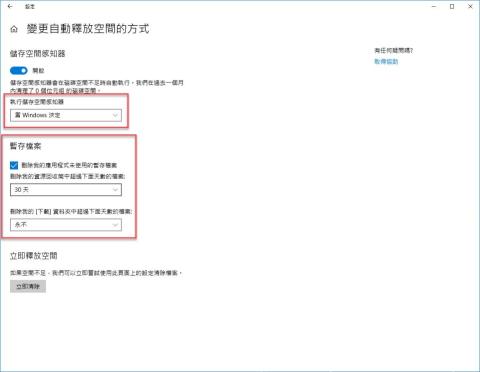The height and width of the screenshot is (372, 480).
Task: Uncheck delete temporary app files checkbox
Action: [14, 165]
